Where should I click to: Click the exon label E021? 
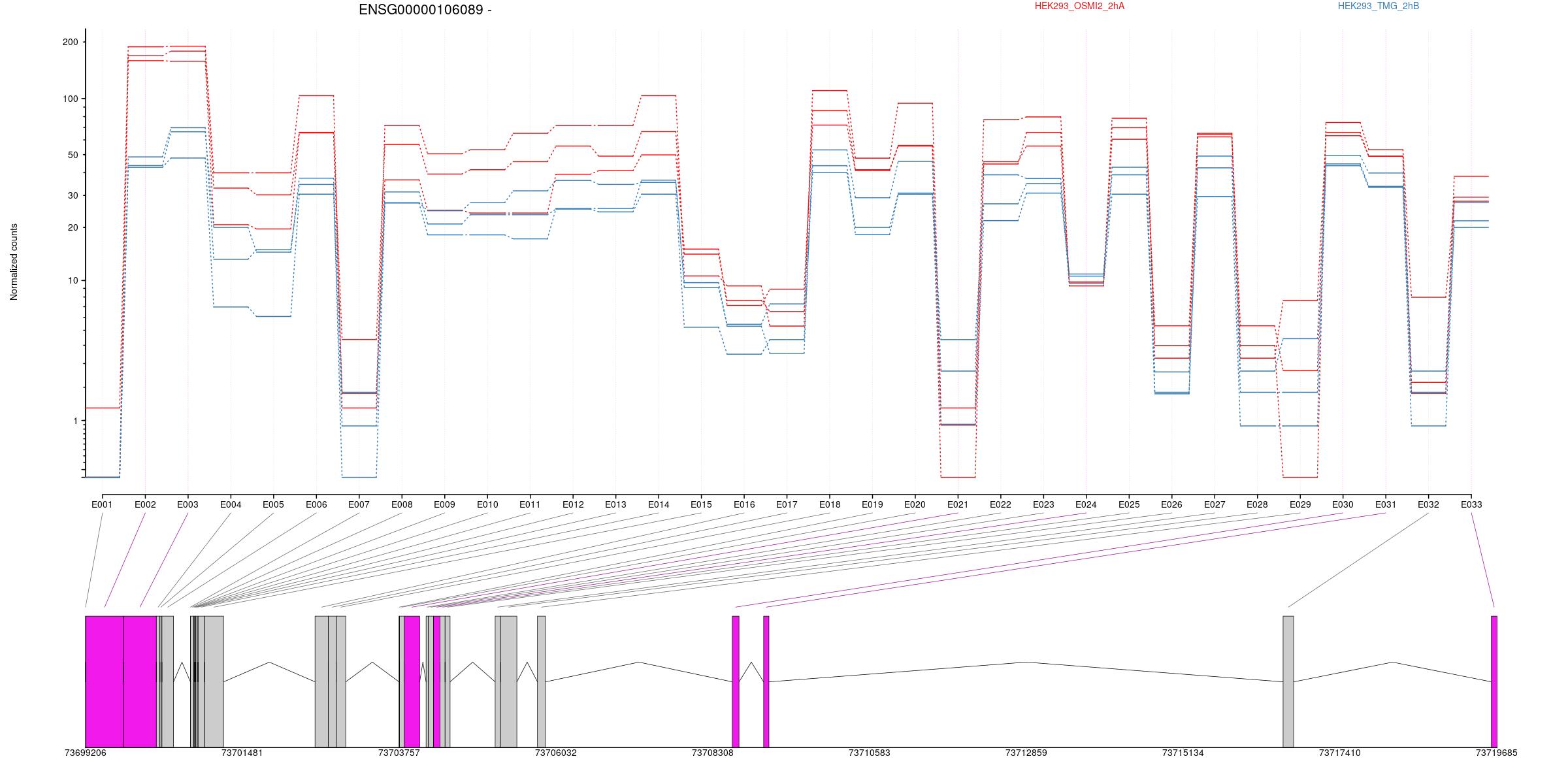pos(958,504)
